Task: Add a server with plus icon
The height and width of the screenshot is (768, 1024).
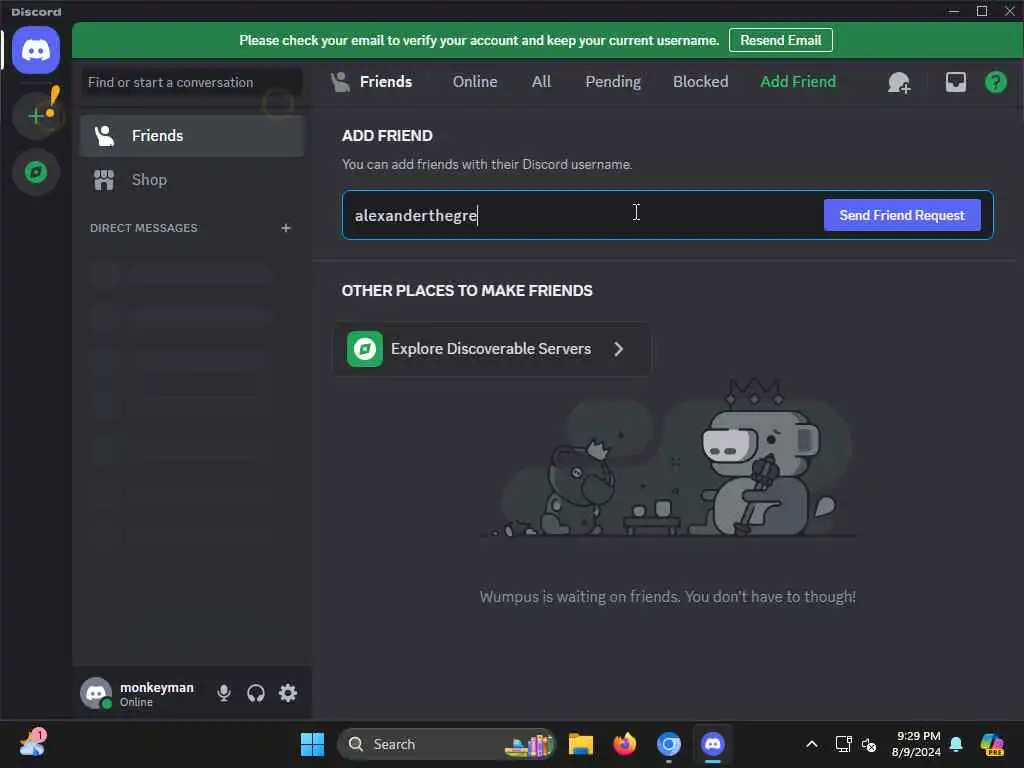Action: 36,116
